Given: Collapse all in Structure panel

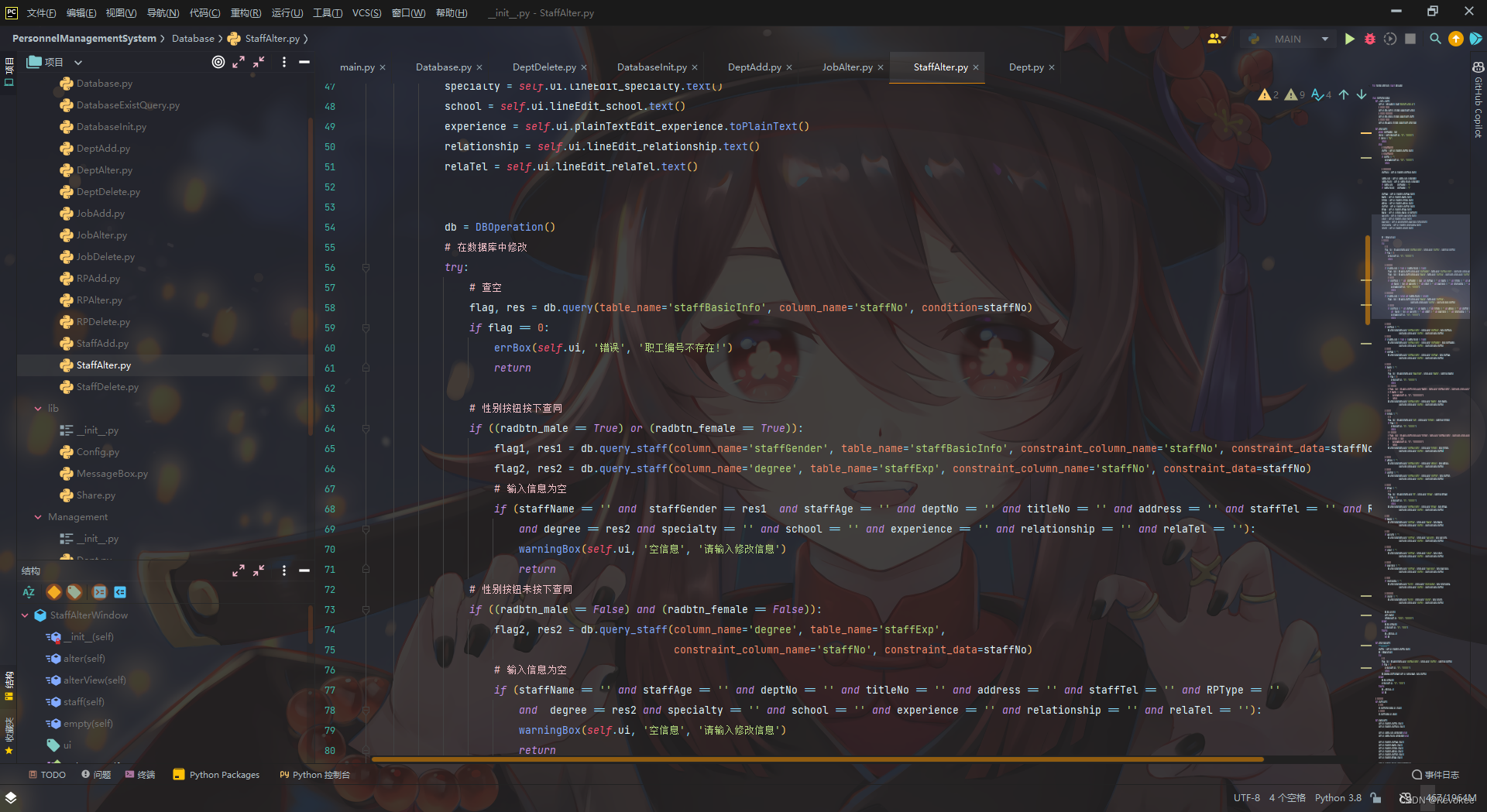Looking at the screenshot, I should [x=259, y=570].
